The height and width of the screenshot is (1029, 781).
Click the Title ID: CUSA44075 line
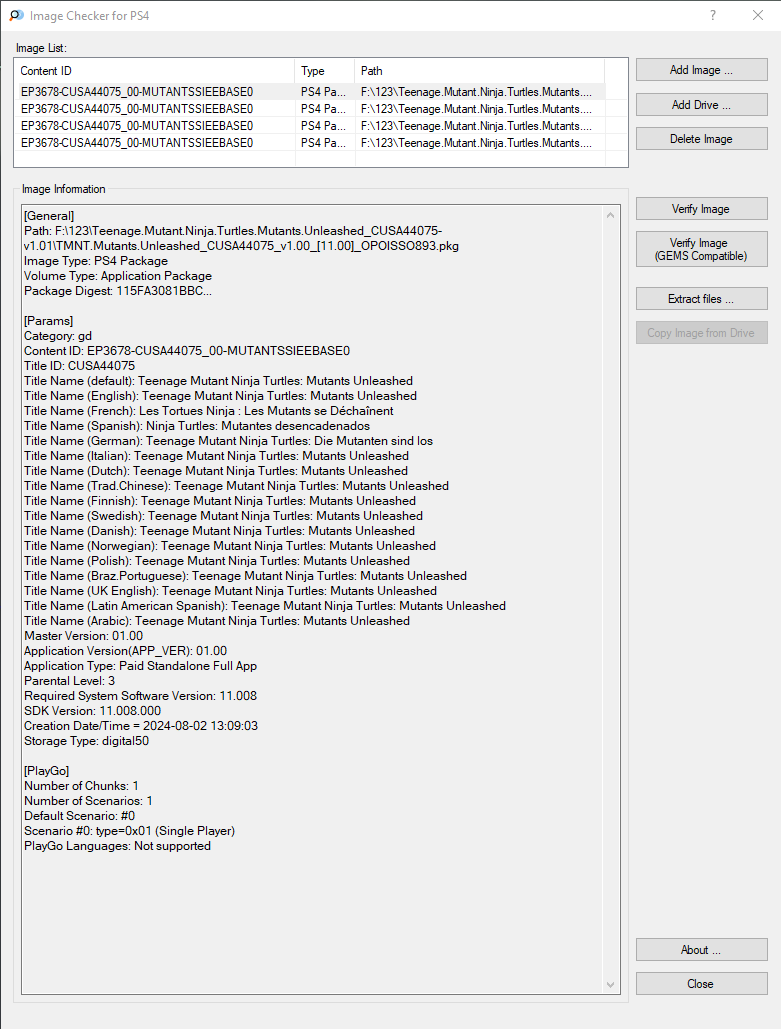(x=79, y=366)
